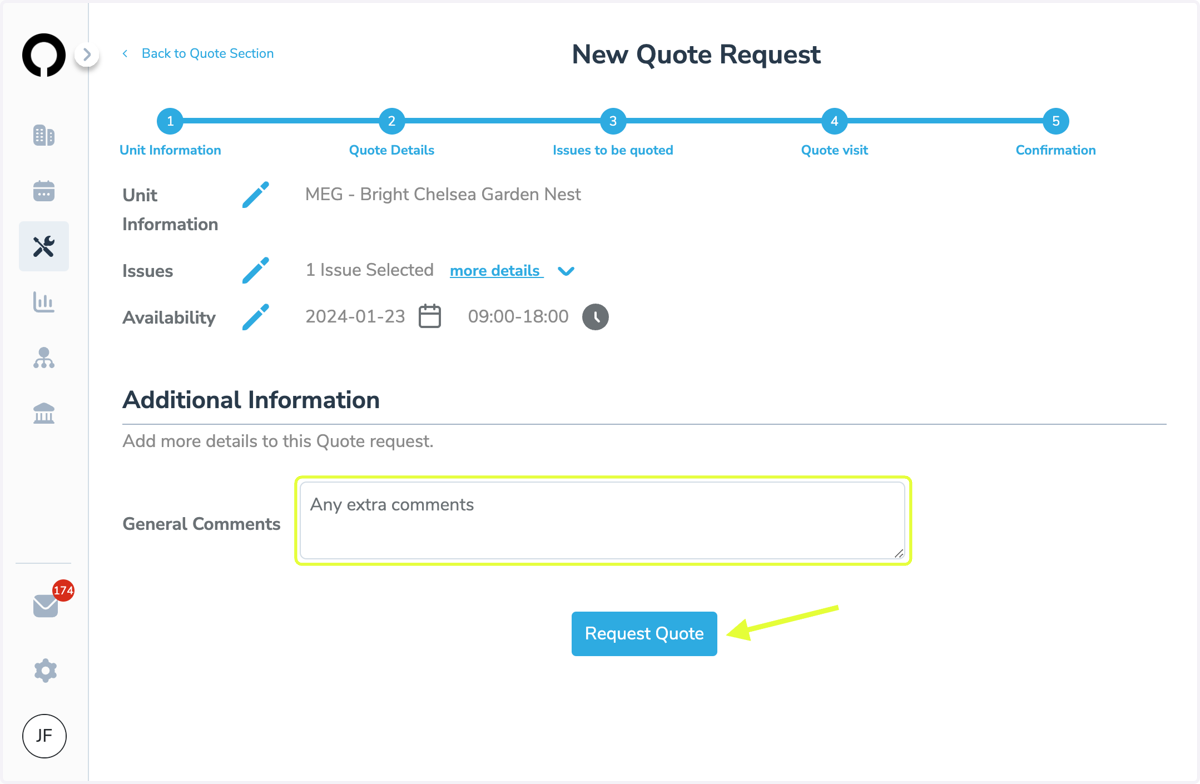Jump to step 5 Confirmation
The width and height of the screenshot is (1200, 784).
coord(1055,121)
